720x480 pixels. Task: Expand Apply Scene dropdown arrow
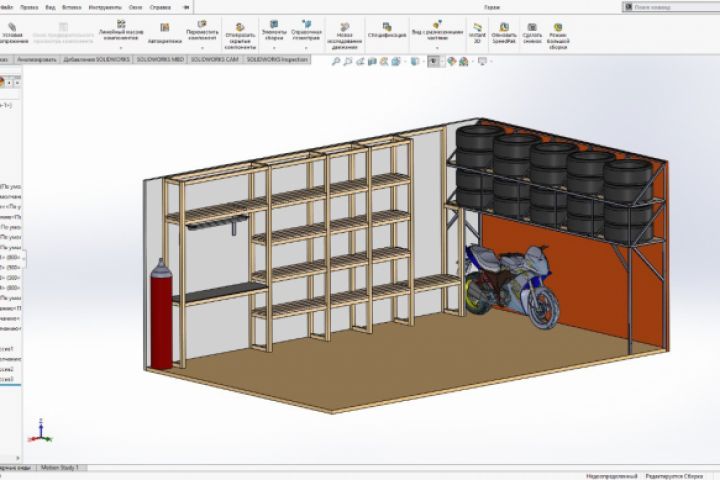point(472,62)
